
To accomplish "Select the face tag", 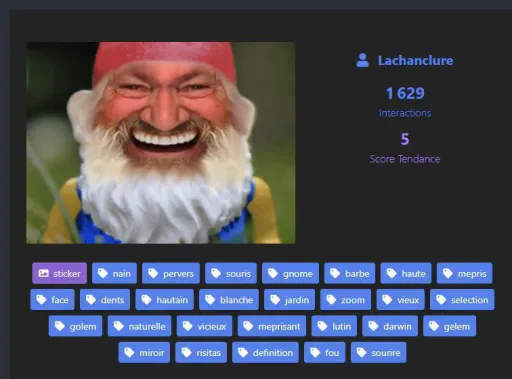I will [x=52, y=300].
